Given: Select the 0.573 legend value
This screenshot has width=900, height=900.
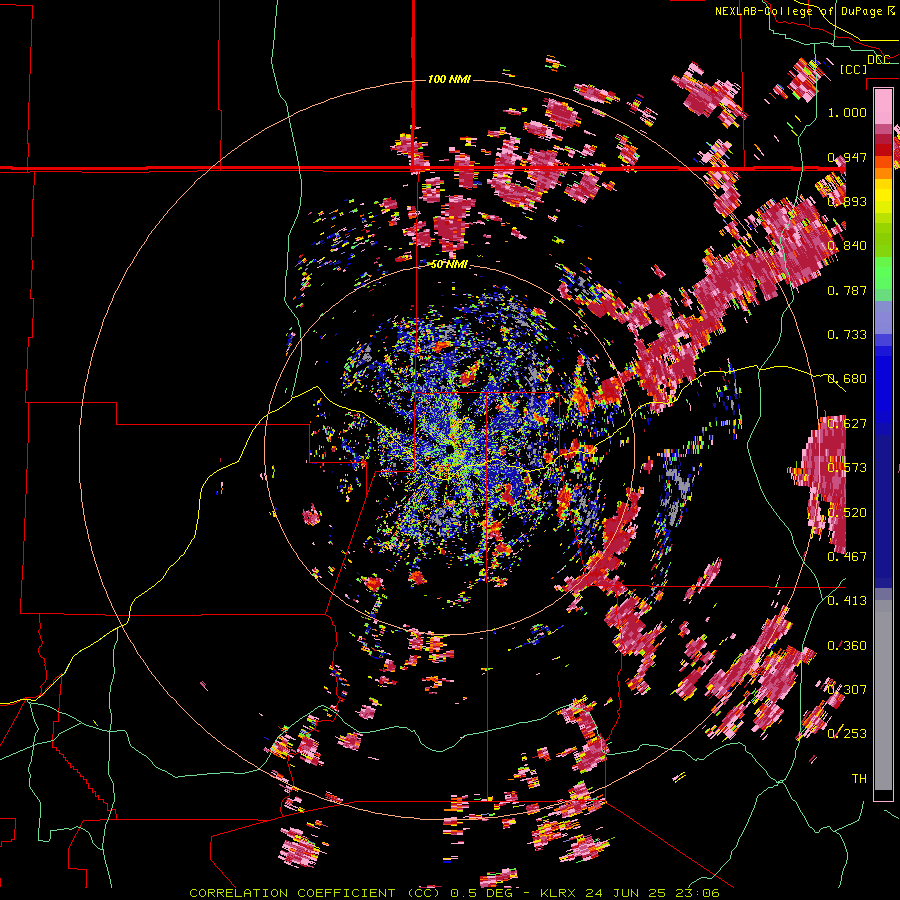Looking at the screenshot, I should coord(847,468).
